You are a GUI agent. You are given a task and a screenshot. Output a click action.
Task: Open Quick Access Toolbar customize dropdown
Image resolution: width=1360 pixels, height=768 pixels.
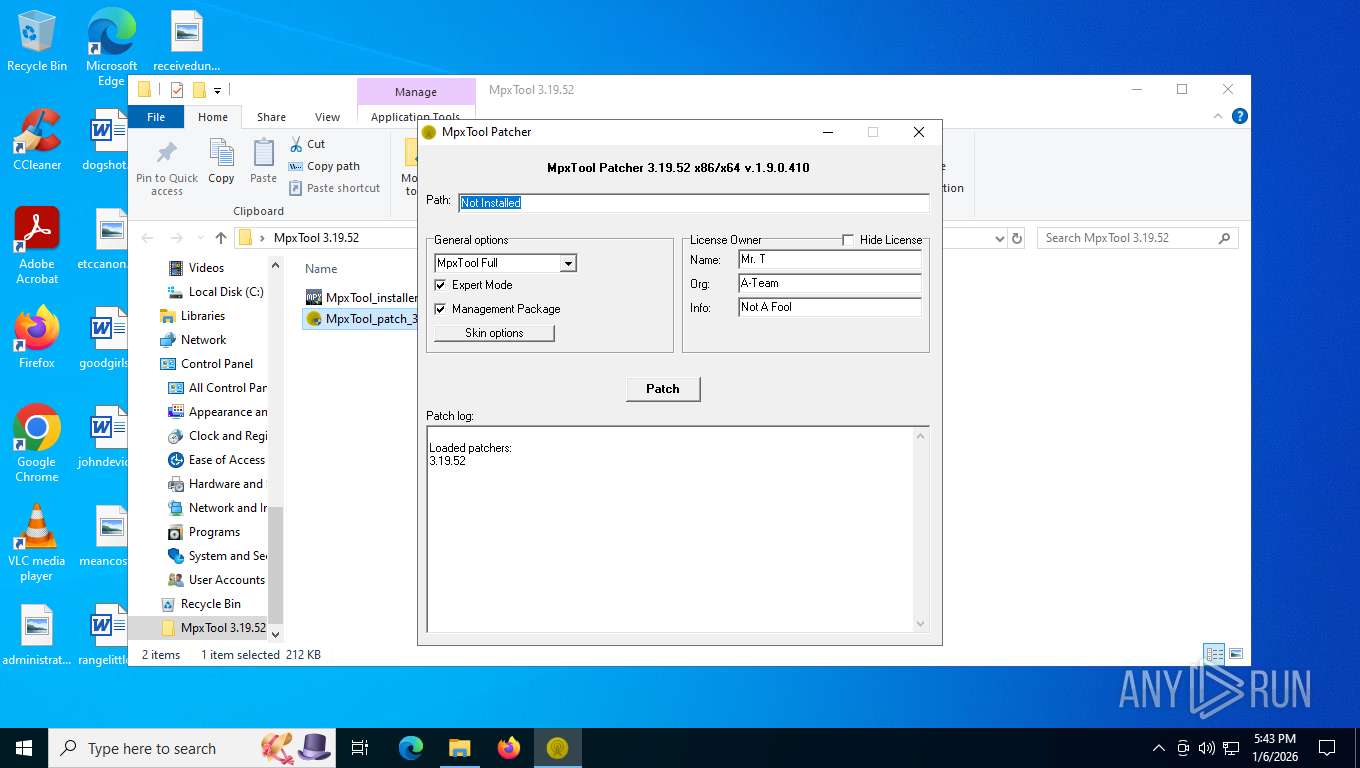pos(217,90)
